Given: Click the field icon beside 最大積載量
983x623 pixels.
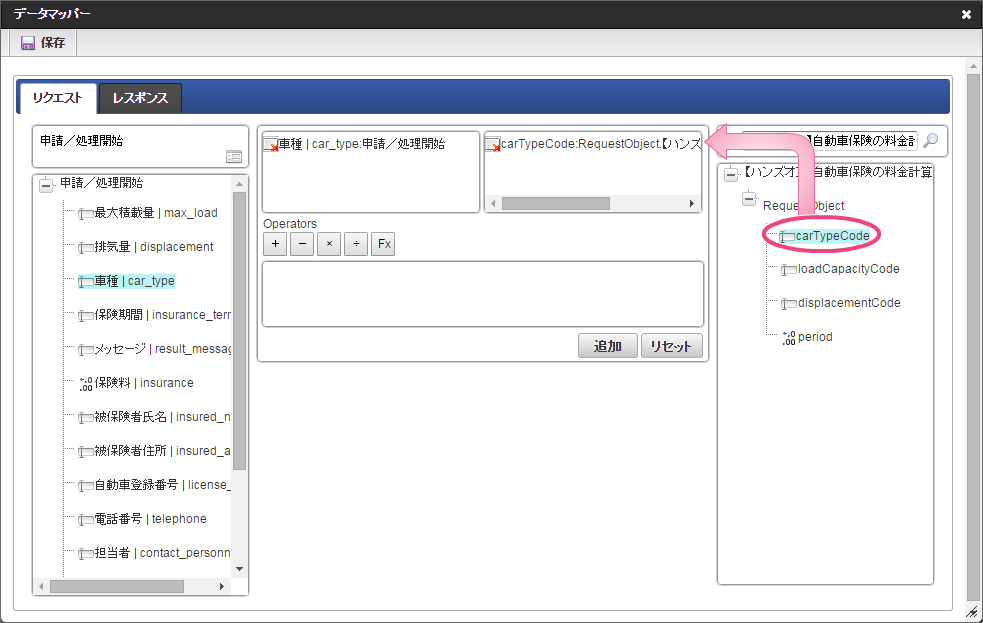Looking at the screenshot, I should (x=85, y=214).
